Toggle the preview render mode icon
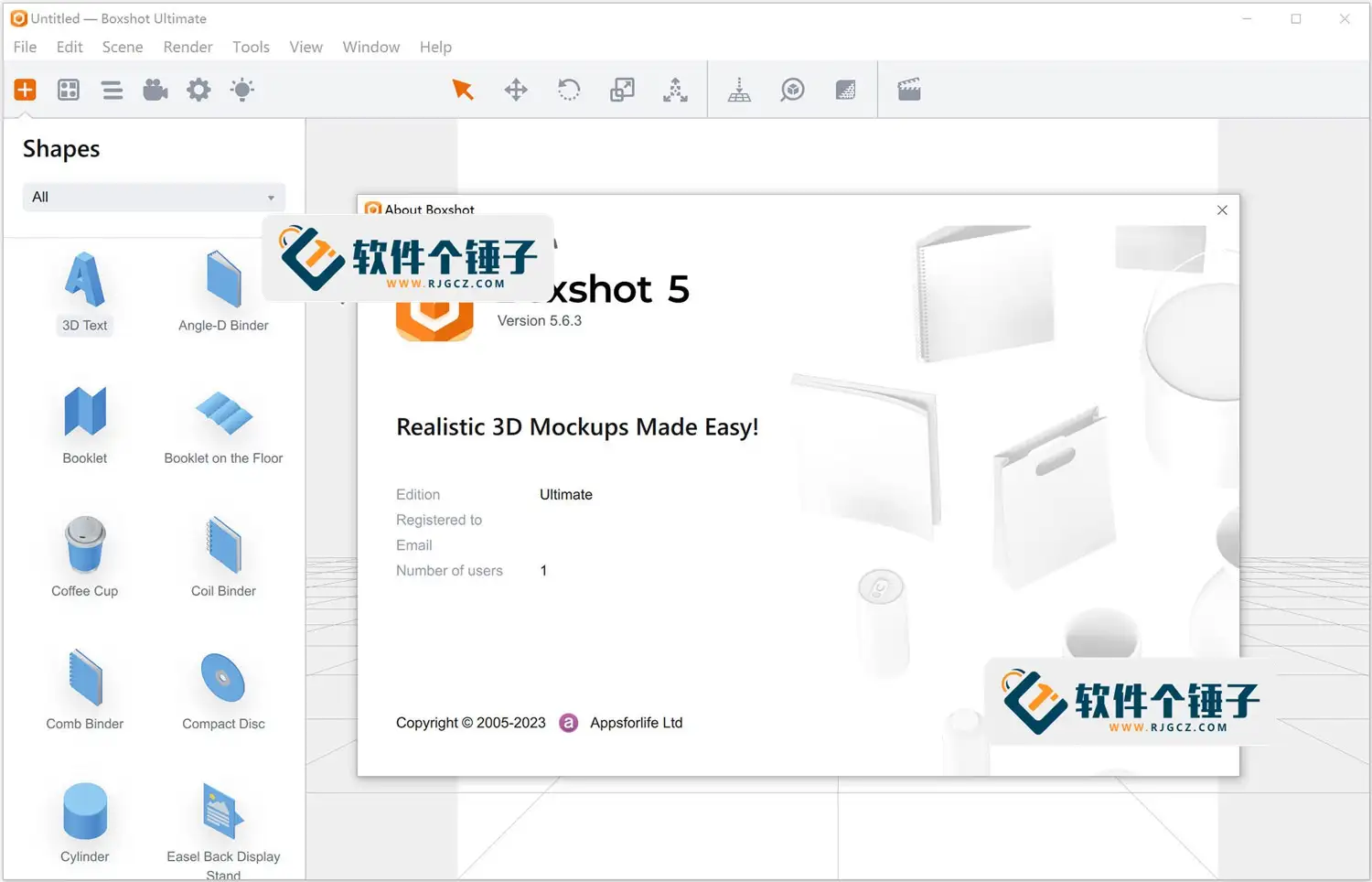Screen dimensions: 1372x882 845,90
